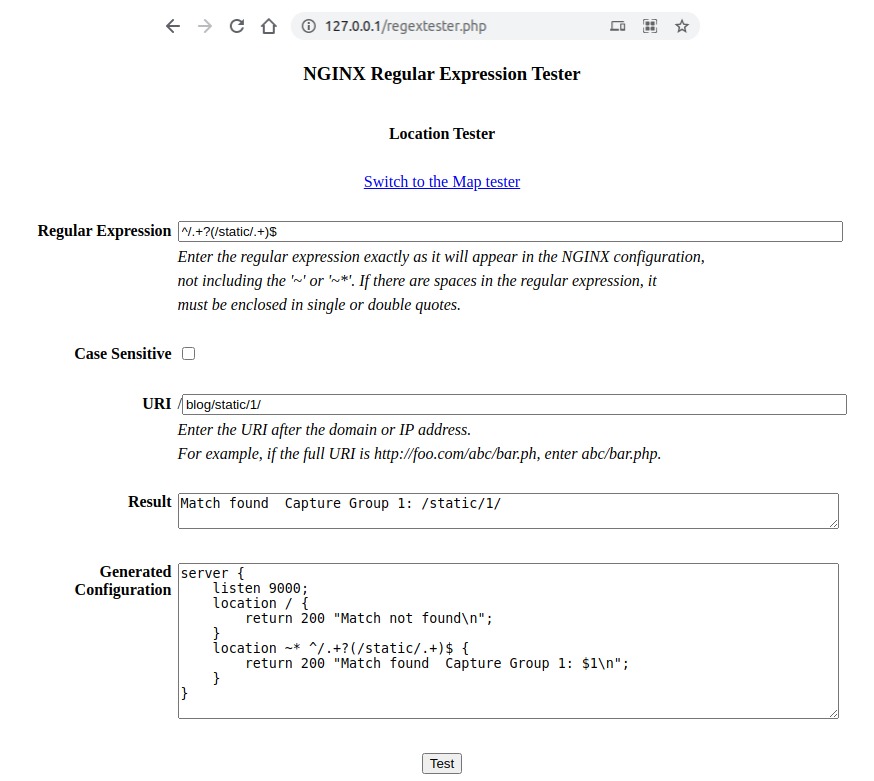Bookmark the page using the star icon

tap(682, 26)
